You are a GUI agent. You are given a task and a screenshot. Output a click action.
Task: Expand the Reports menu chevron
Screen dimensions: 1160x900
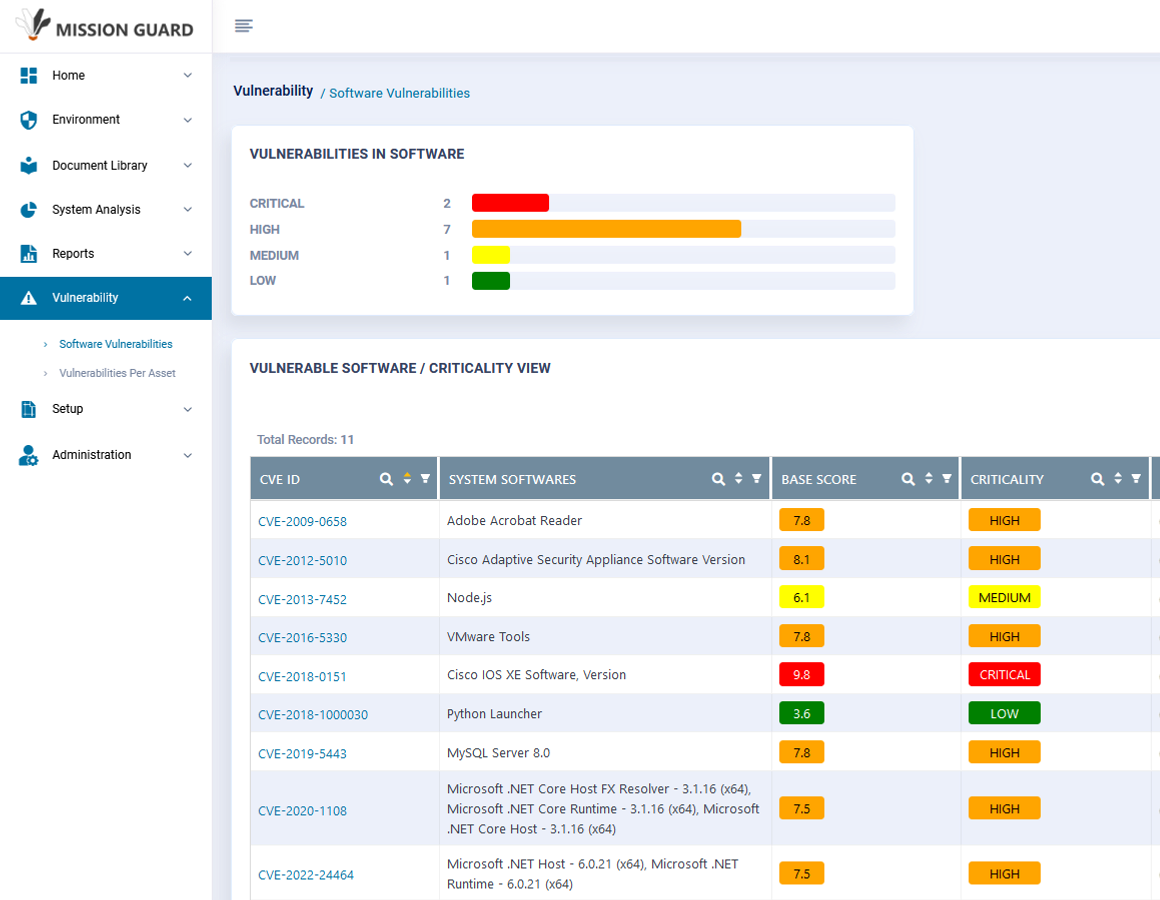188,254
